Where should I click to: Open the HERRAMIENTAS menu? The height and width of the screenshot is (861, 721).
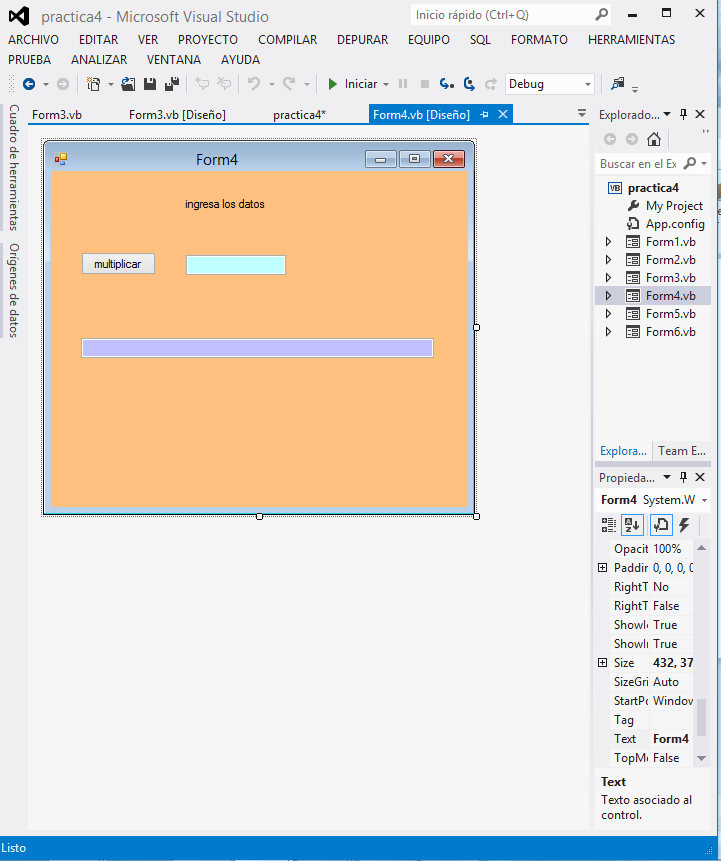(631, 40)
